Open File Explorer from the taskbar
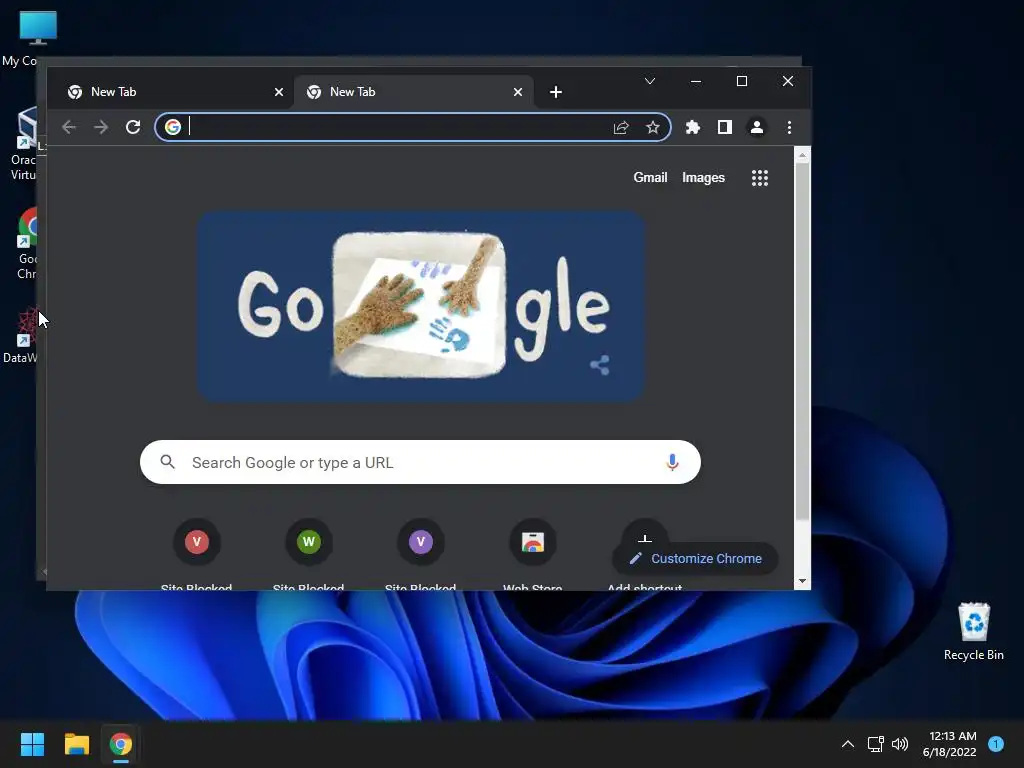 (x=76, y=744)
